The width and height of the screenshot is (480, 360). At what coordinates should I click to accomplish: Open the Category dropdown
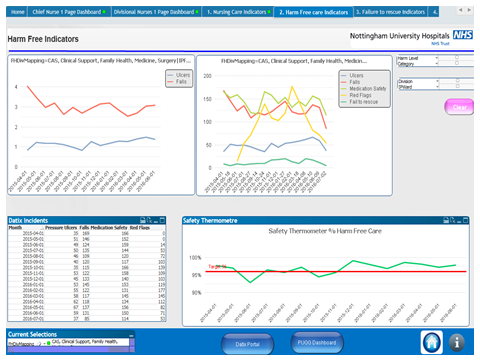pyautogui.click(x=437, y=63)
